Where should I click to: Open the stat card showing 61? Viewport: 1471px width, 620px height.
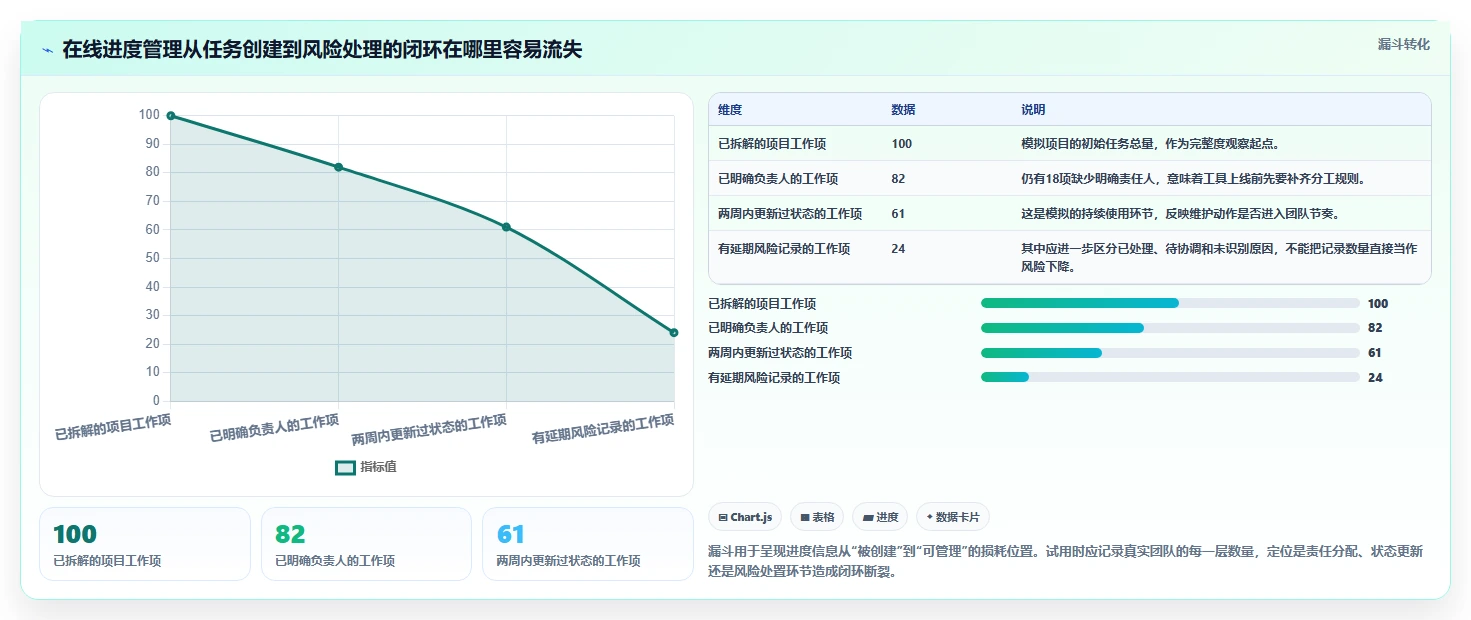(588, 544)
